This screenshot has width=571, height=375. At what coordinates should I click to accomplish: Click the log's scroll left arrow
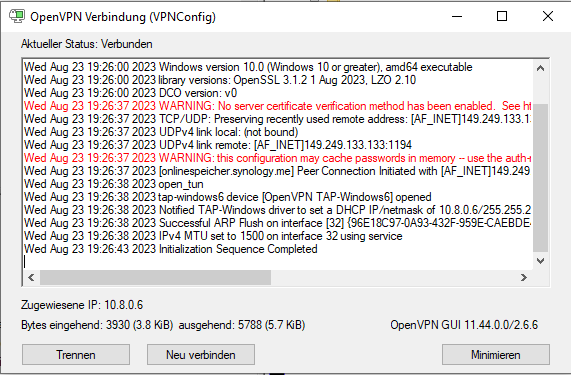pyautogui.click(x=31, y=277)
